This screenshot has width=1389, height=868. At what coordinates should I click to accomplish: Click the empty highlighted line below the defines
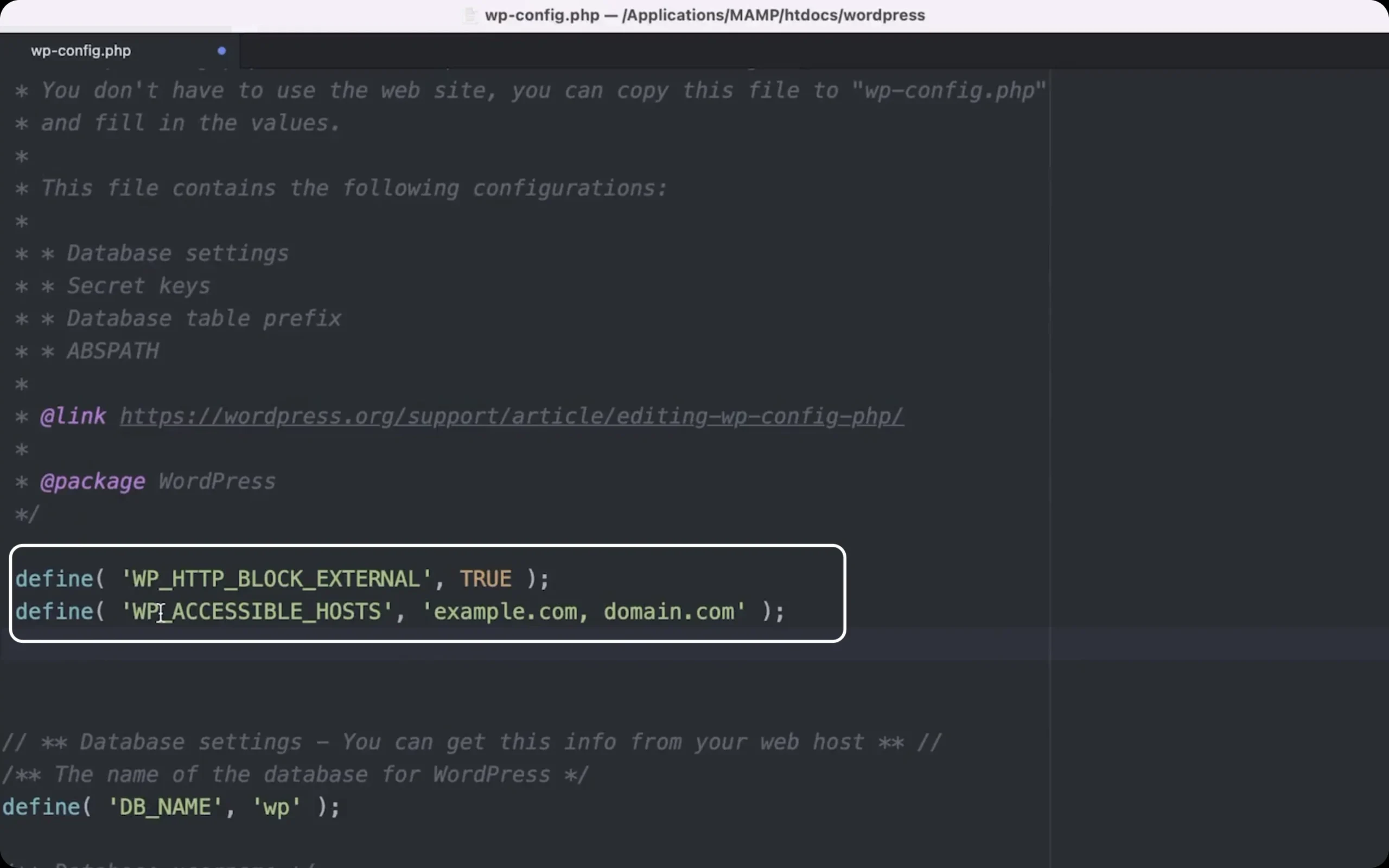(694, 643)
